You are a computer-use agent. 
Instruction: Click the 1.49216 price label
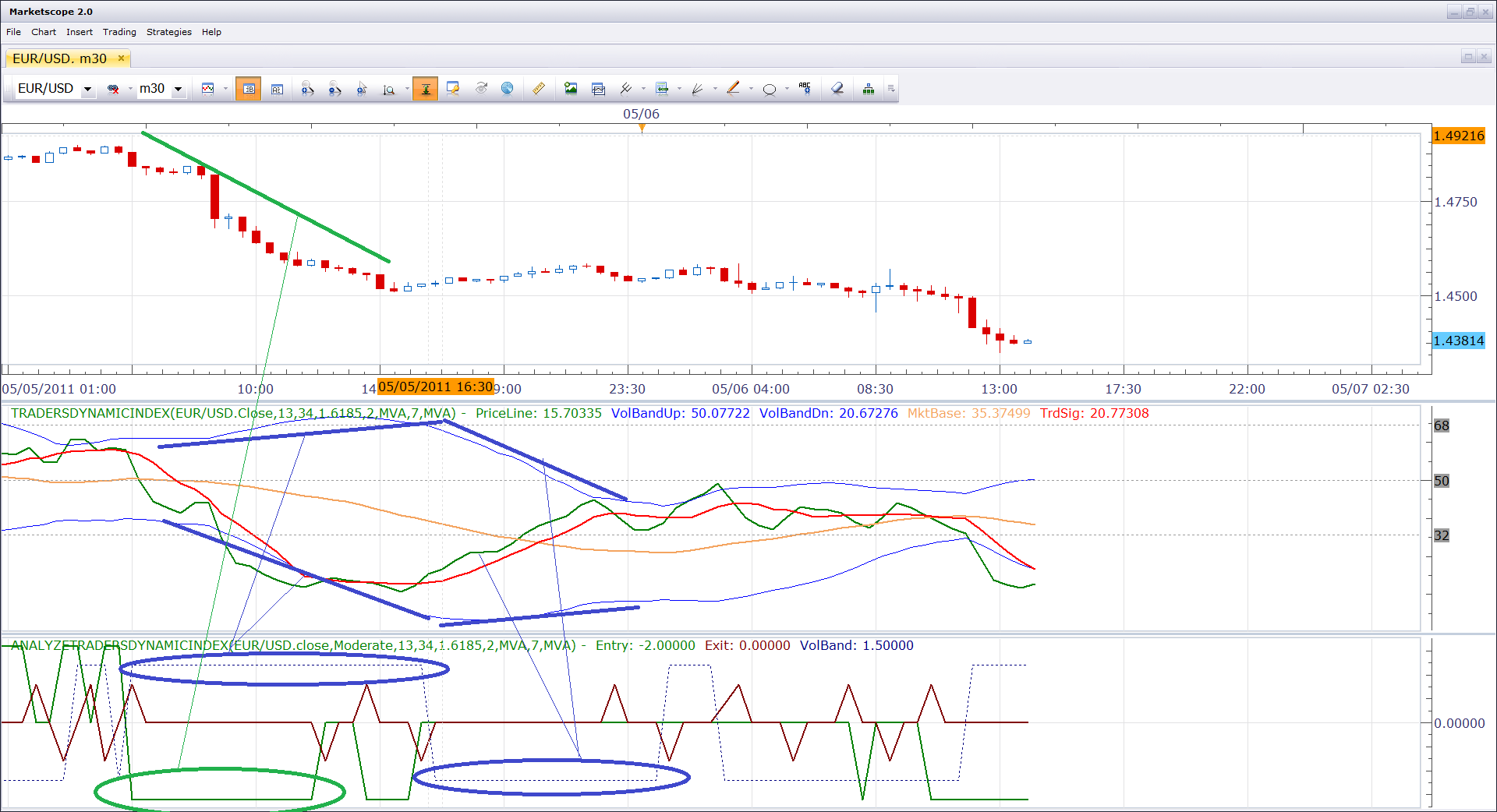1459,136
